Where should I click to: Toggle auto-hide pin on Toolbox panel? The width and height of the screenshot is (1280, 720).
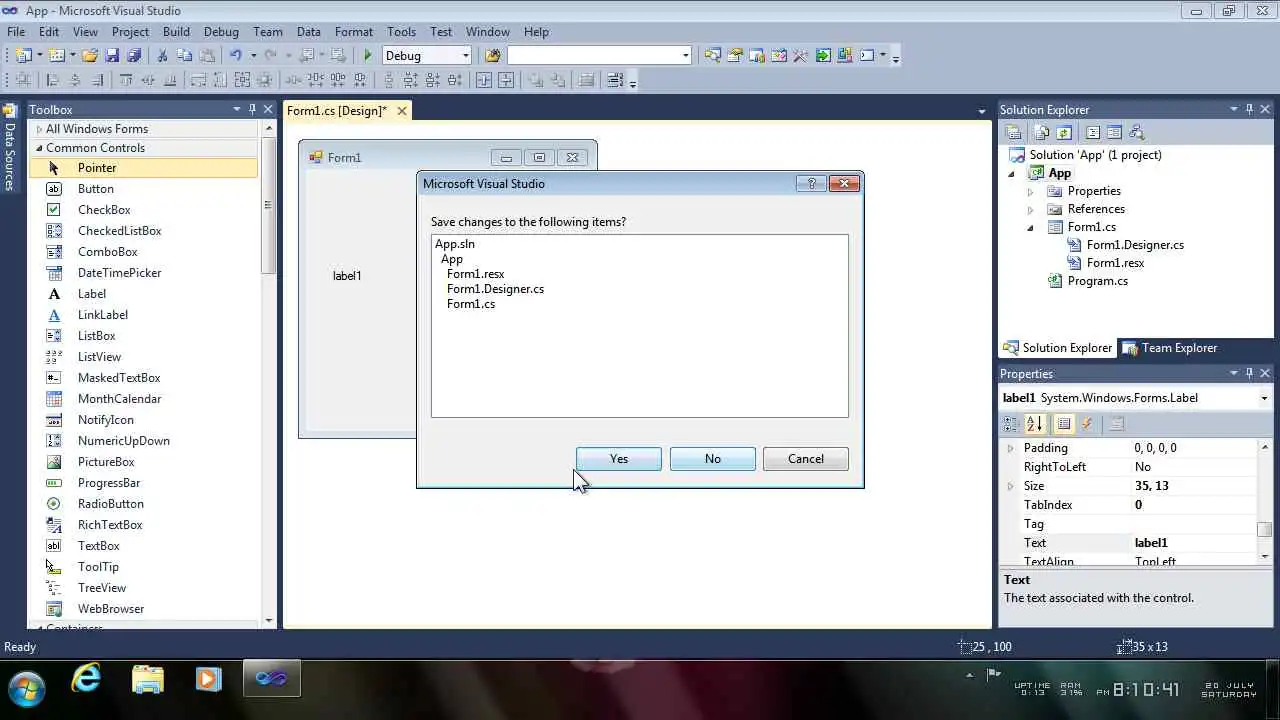(252, 109)
